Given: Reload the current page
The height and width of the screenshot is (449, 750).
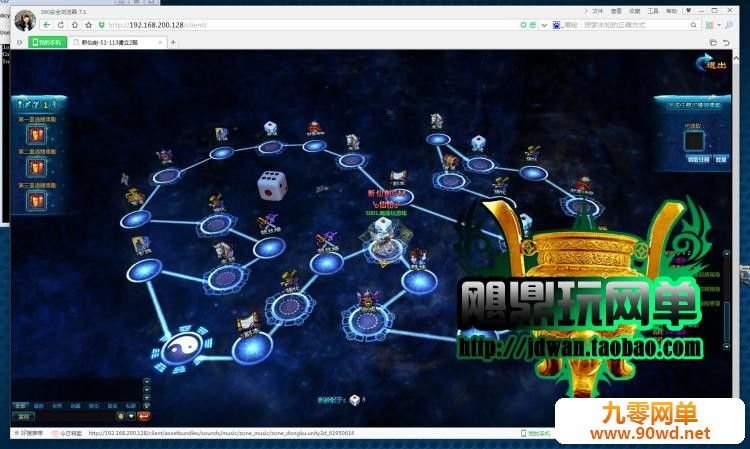Looking at the screenshot, I should click(61, 25).
